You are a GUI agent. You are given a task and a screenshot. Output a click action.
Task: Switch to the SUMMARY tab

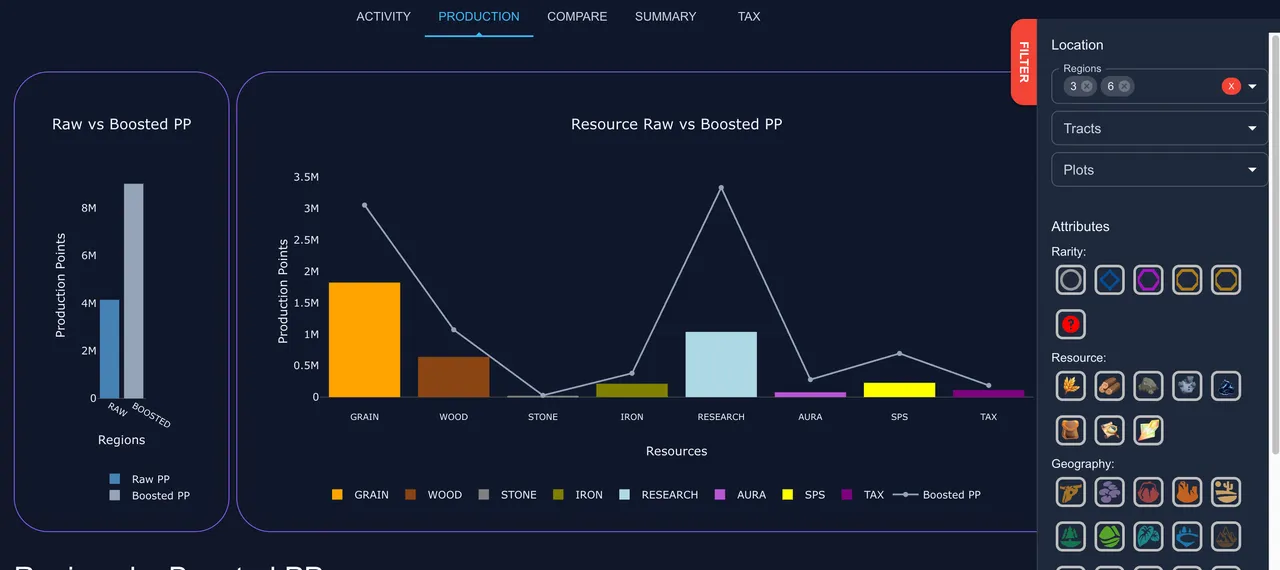(x=665, y=17)
